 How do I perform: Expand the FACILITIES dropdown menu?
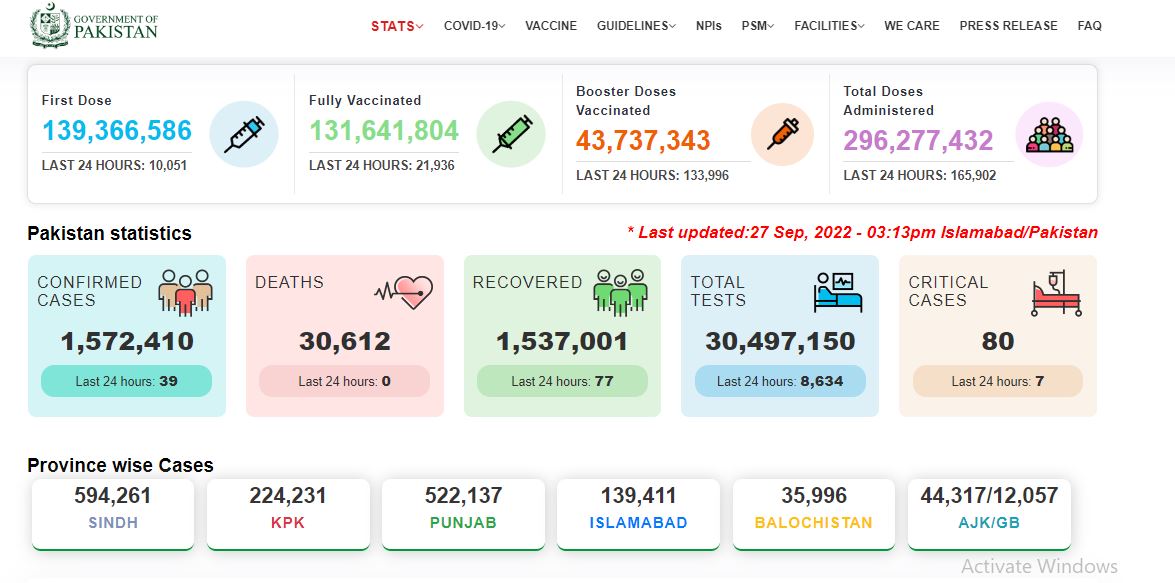(829, 26)
